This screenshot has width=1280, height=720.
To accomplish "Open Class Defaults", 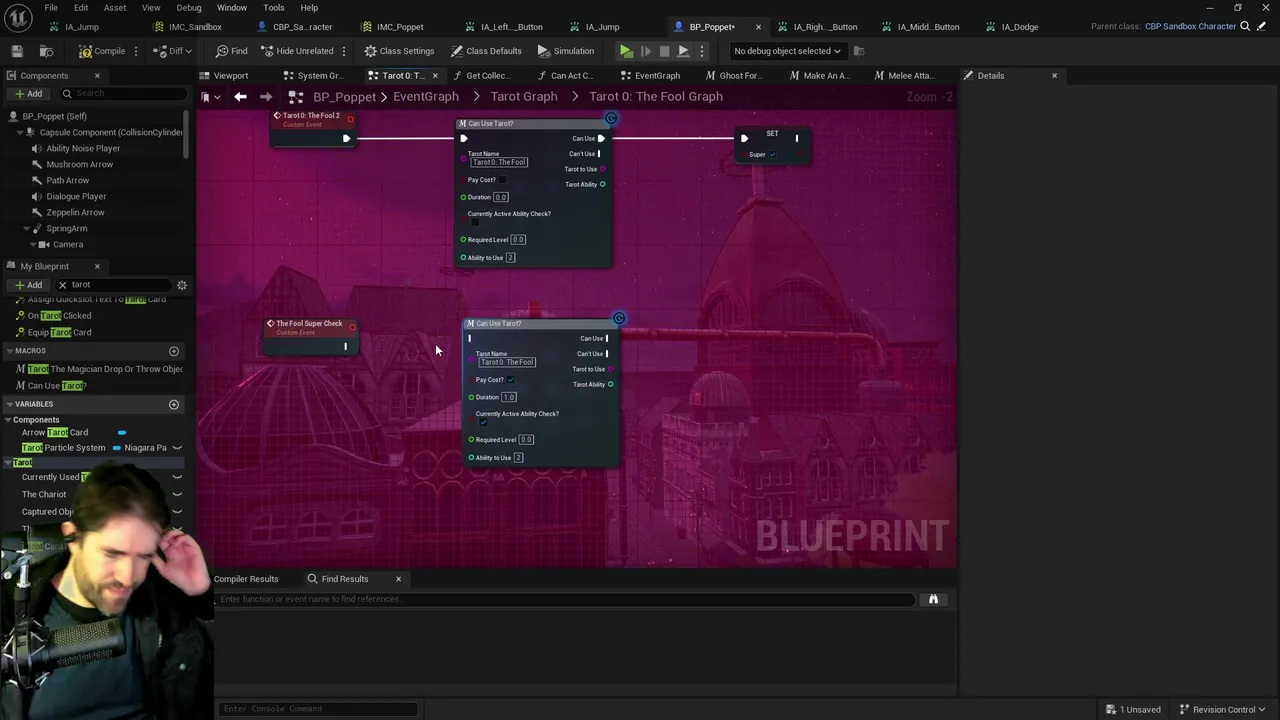I will 486,51.
